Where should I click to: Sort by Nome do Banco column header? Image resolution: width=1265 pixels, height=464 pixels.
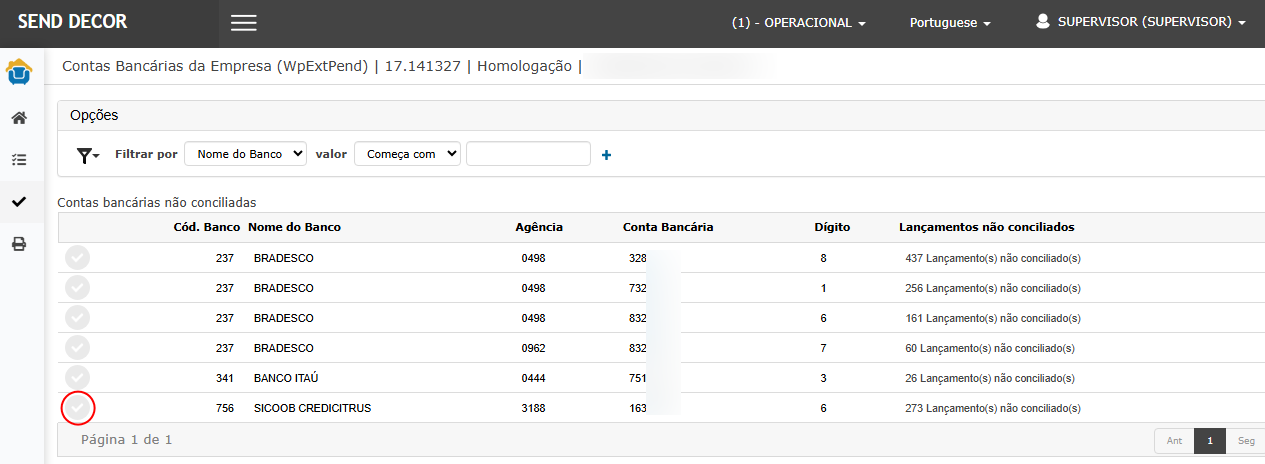click(x=295, y=227)
